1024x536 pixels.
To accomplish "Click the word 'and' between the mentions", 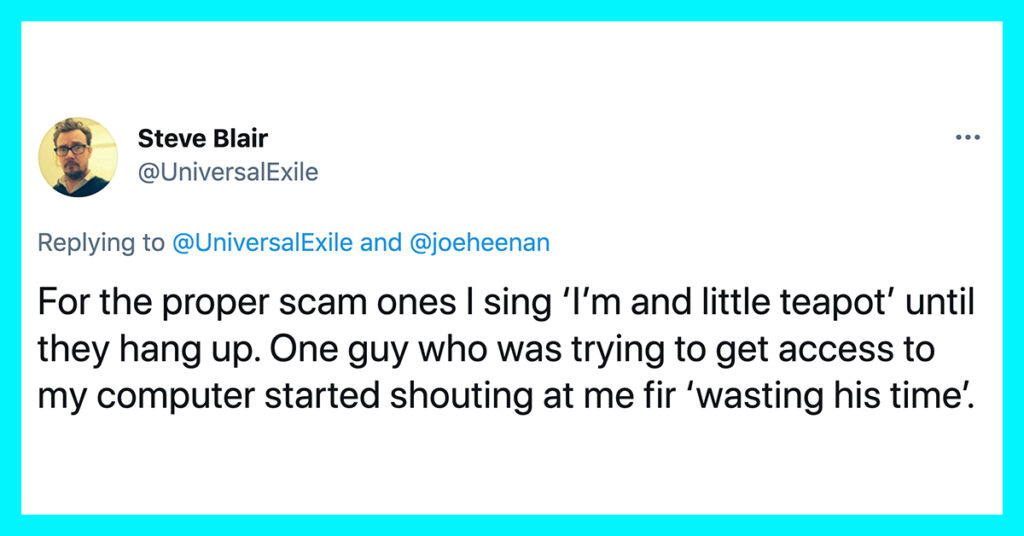I will pyautogui.click(x=381, y=243).
